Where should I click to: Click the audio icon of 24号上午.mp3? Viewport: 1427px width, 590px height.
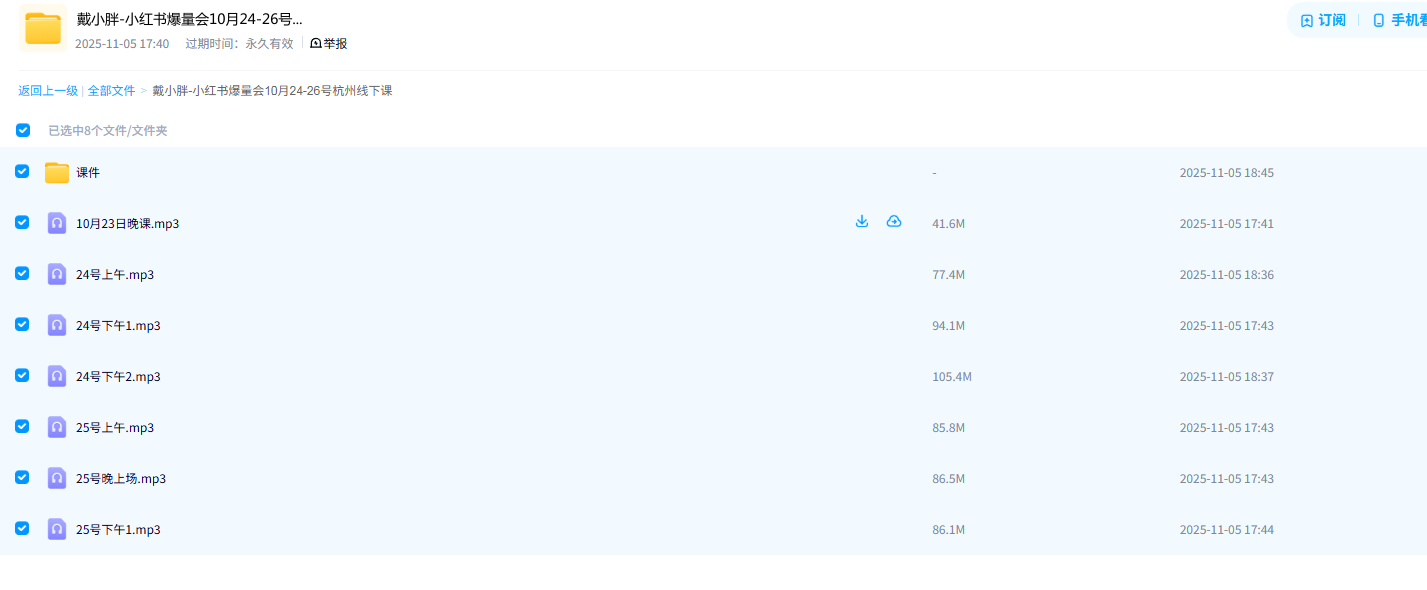[x=57, y=275]
